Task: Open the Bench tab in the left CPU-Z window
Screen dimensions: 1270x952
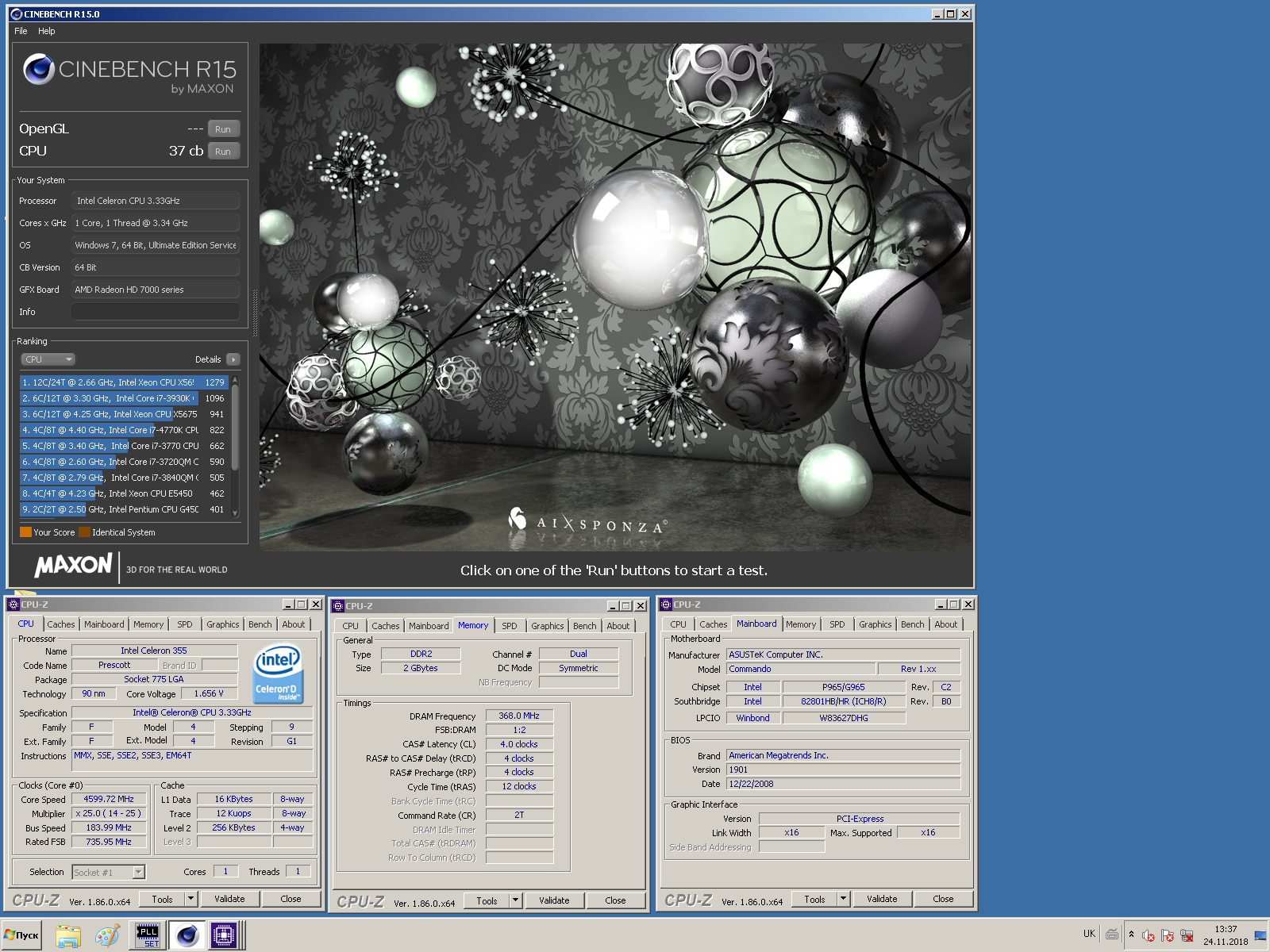Action: pos(260,624)
